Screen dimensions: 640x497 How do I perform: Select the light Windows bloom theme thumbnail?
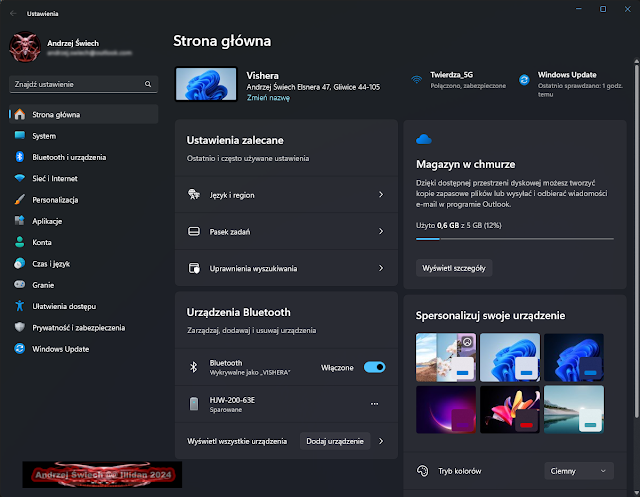[510, 357]
